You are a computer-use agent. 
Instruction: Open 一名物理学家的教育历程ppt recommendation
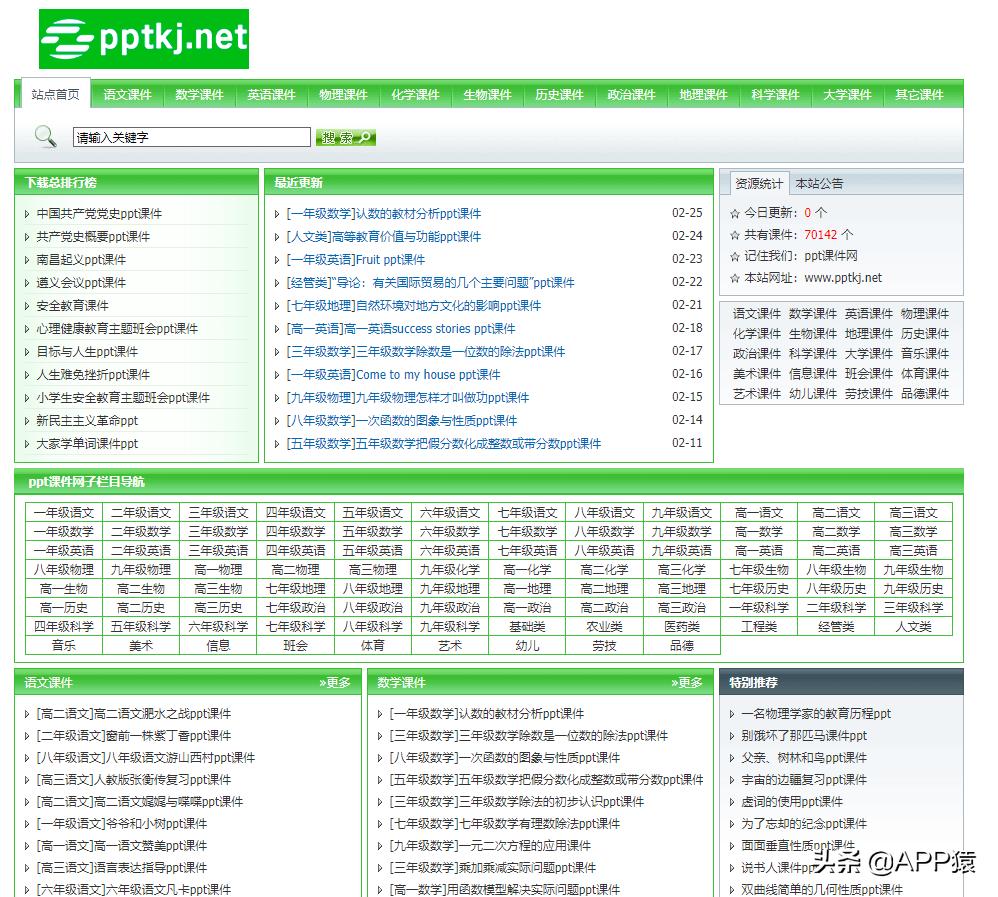click(x=815, y=713)
